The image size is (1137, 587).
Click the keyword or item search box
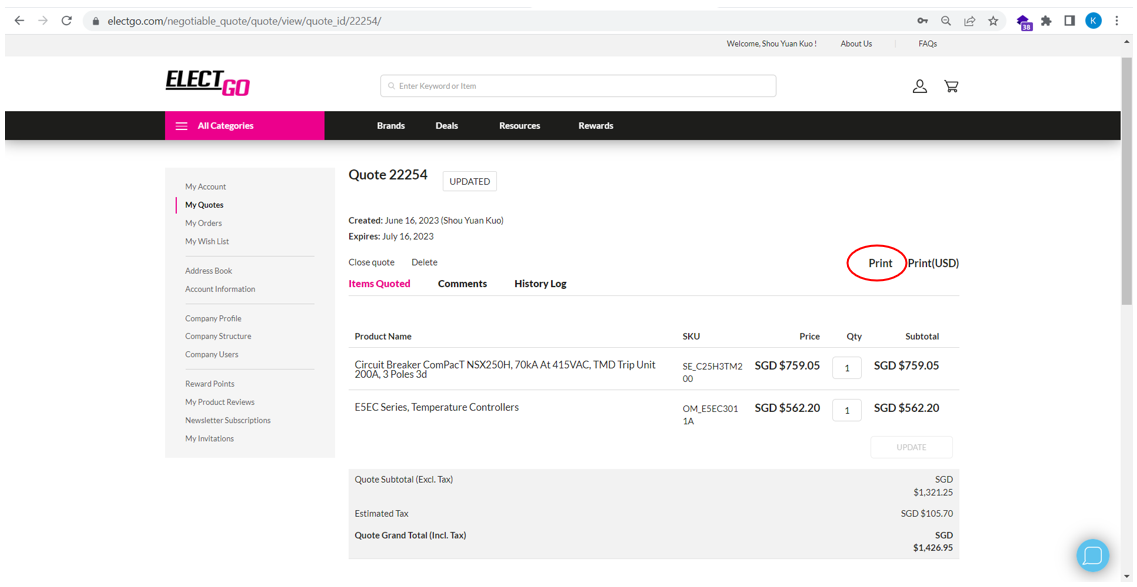(x=578, y=86)
